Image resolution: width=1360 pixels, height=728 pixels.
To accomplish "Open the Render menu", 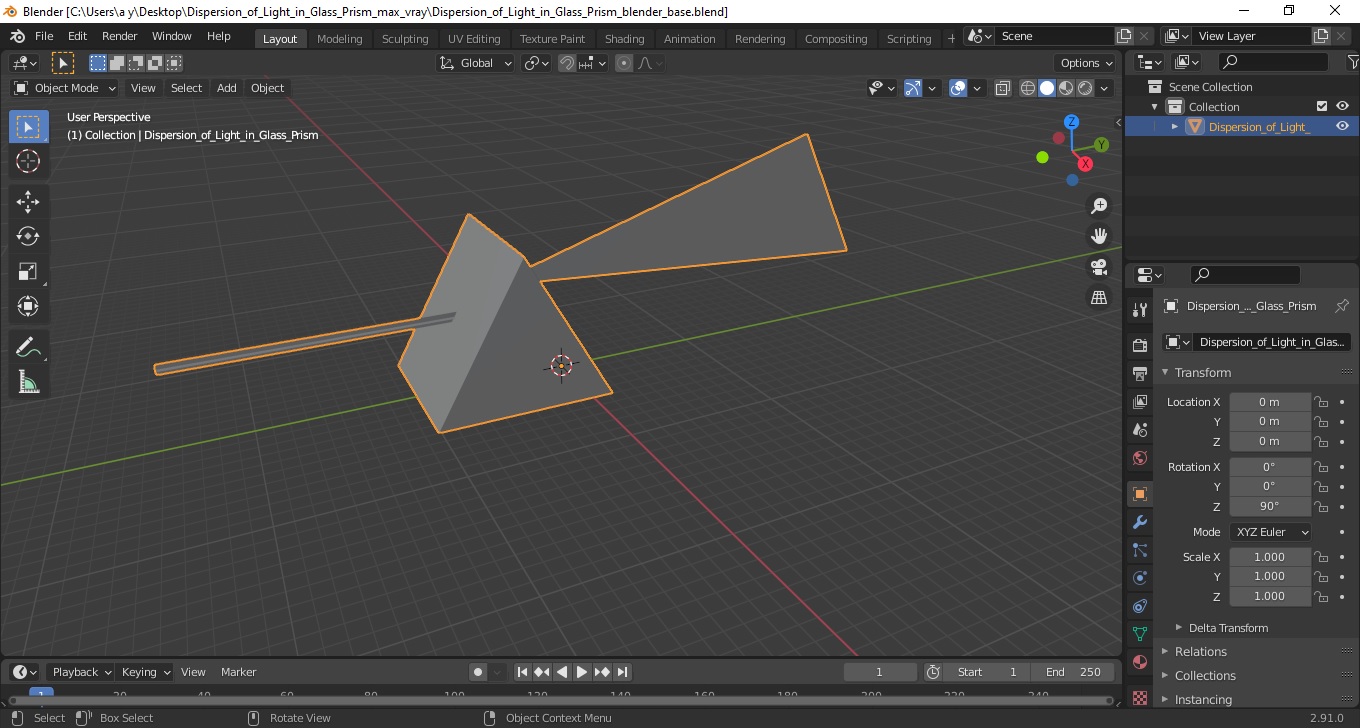I will (120, 36).
